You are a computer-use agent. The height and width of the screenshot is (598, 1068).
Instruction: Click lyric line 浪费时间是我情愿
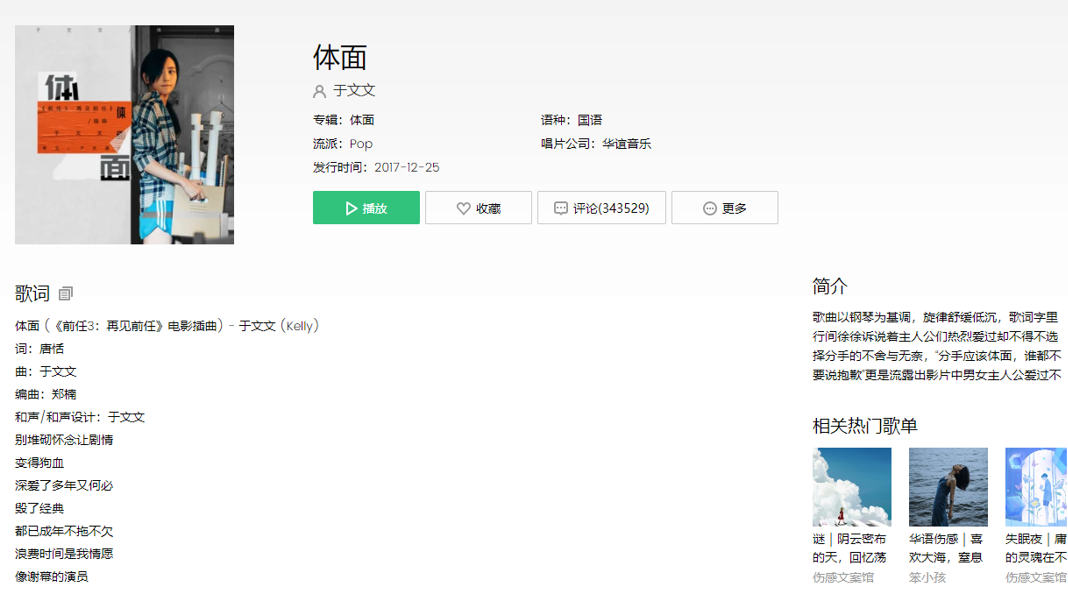pyautogui.click(x=64, y=554)
